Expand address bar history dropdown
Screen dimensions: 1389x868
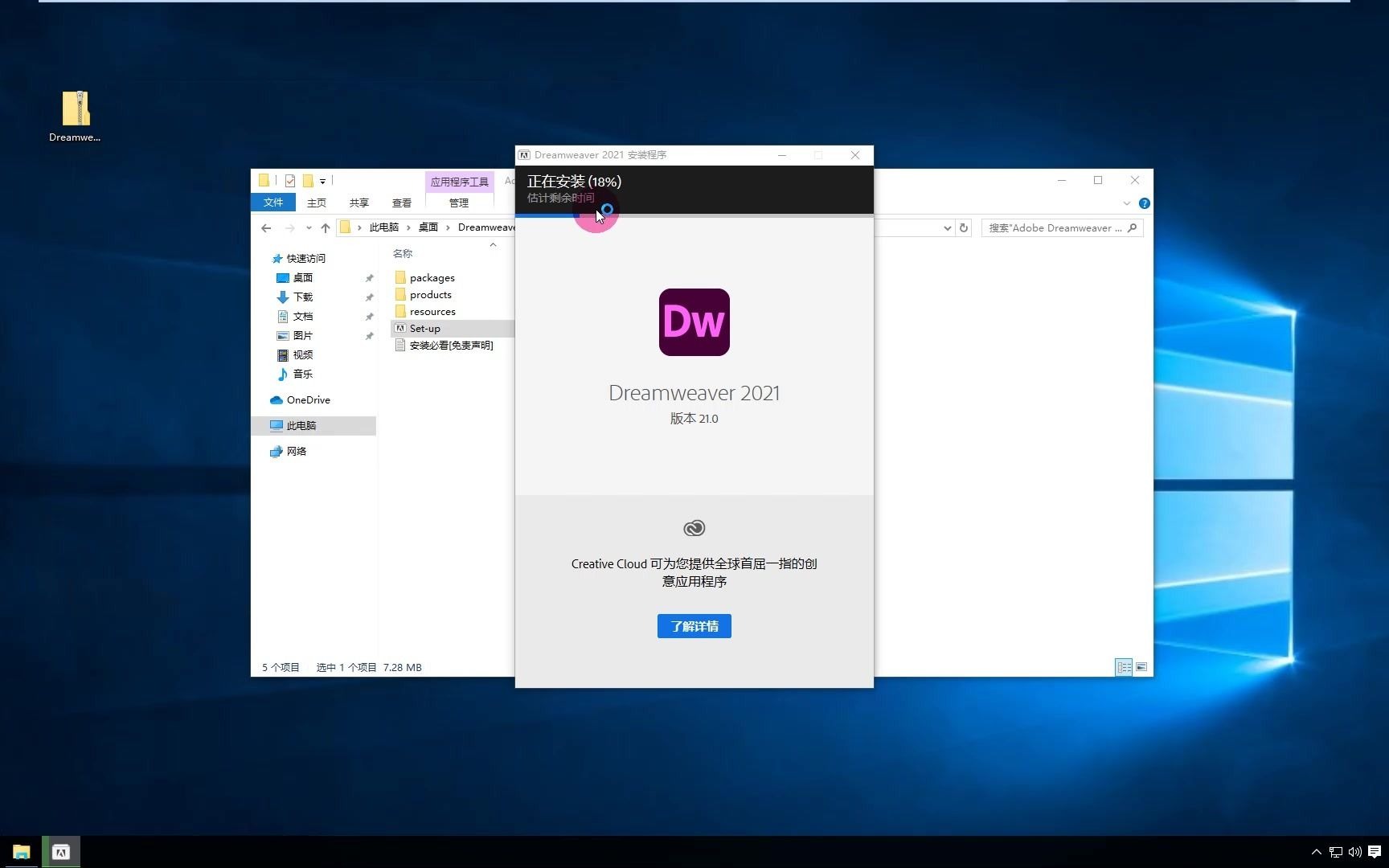pyautogui.click(x=947, y=228)
